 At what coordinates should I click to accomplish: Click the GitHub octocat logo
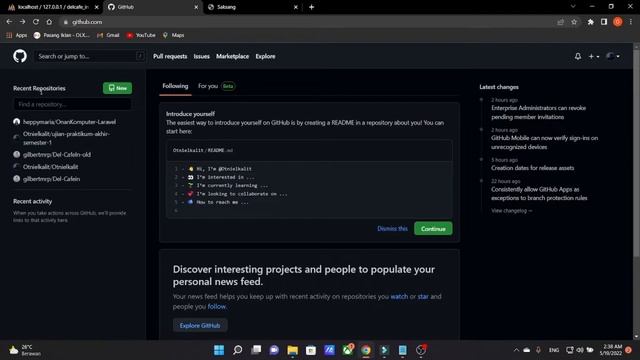[20, 56]
